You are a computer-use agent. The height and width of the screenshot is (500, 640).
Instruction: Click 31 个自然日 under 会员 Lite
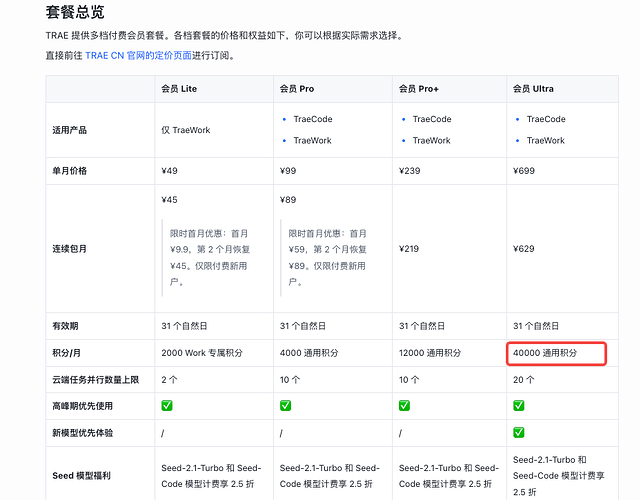[x=184, y=326]
